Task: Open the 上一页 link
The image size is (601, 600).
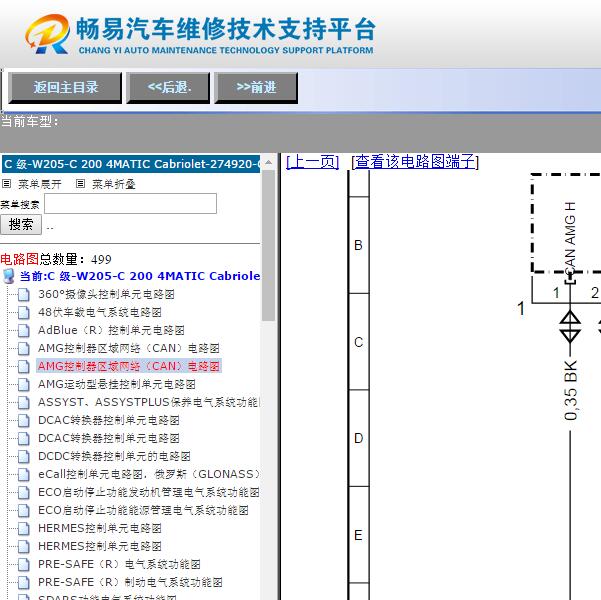Action: click(312, 161)
